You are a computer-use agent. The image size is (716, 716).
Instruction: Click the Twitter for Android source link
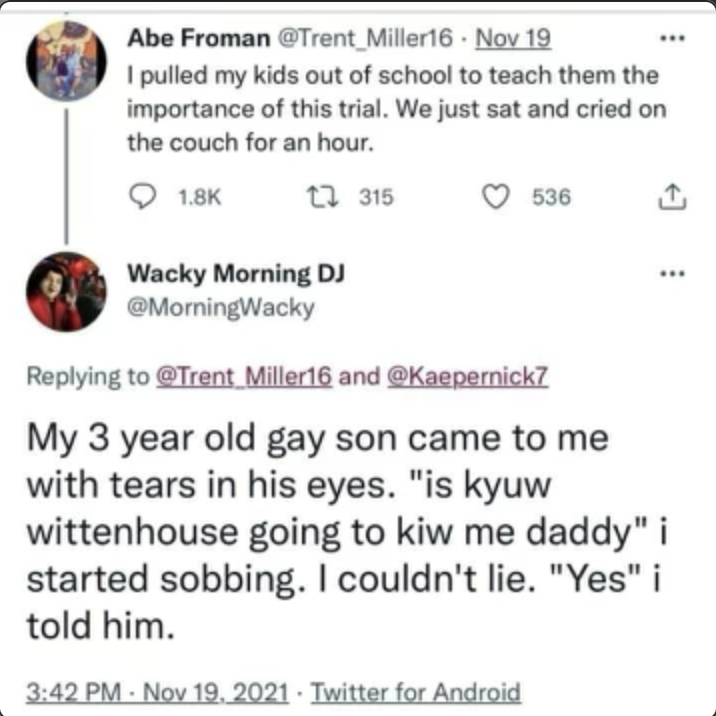(x=418, y=692)
